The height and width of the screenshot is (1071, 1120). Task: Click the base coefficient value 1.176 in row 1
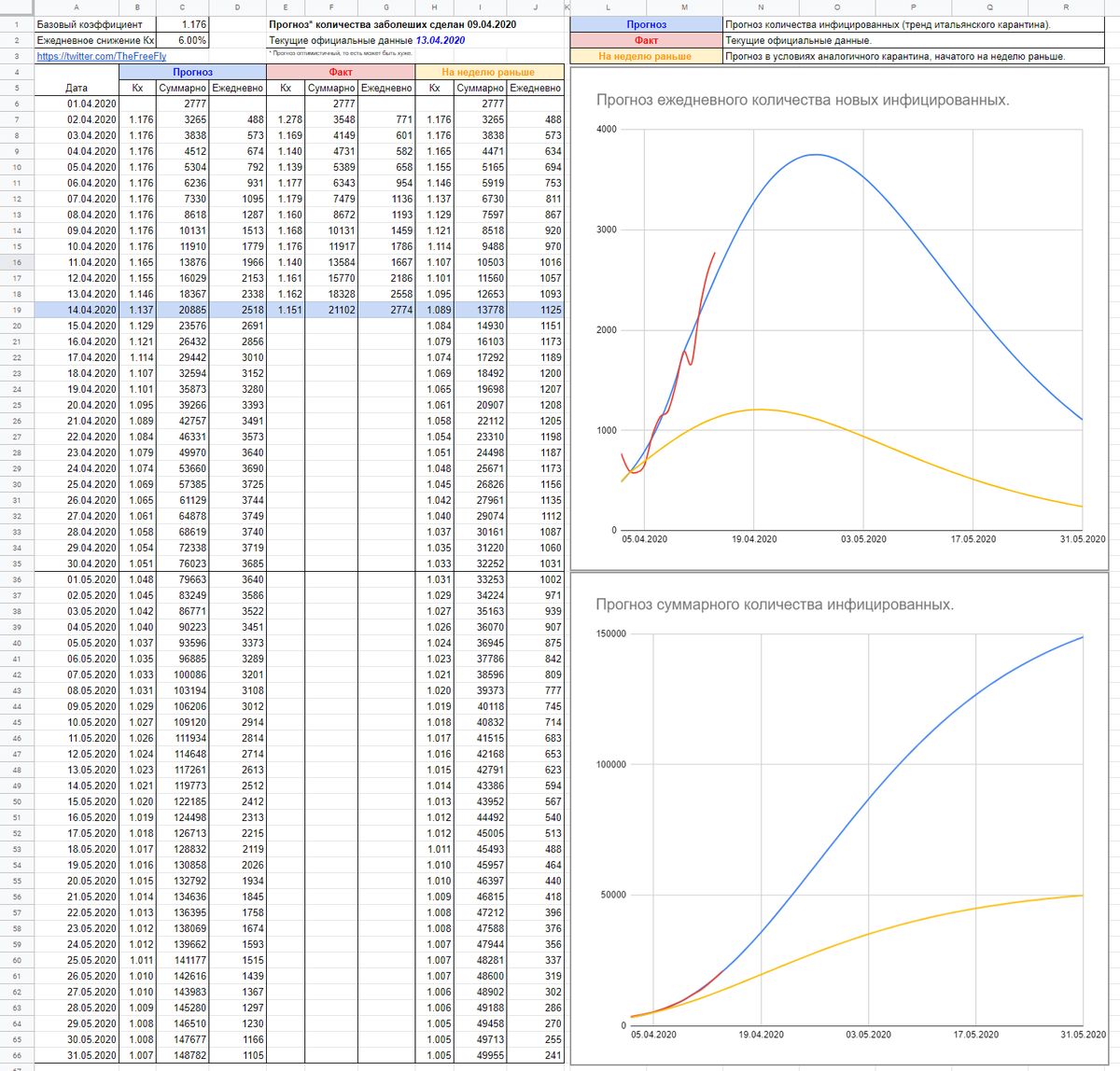(183, 24)
